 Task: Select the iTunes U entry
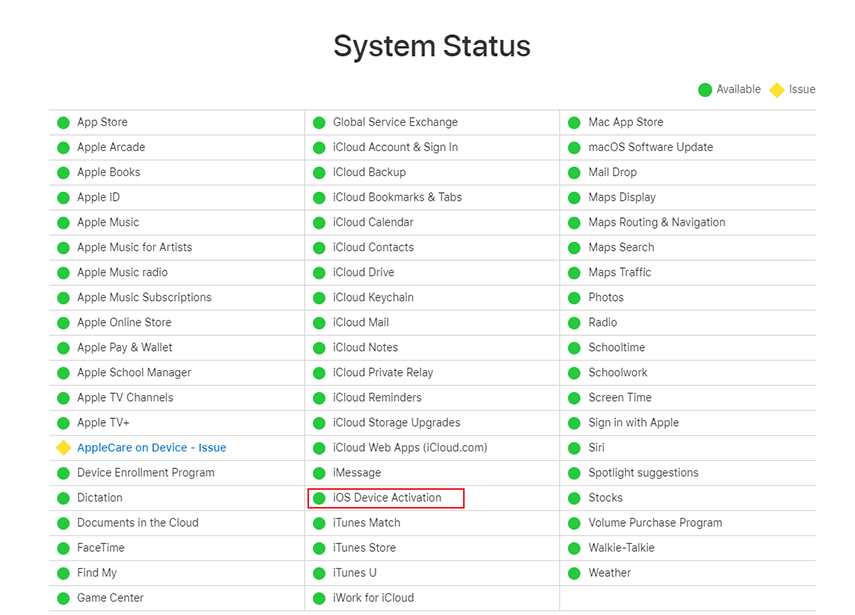click(x=354, y=573)
